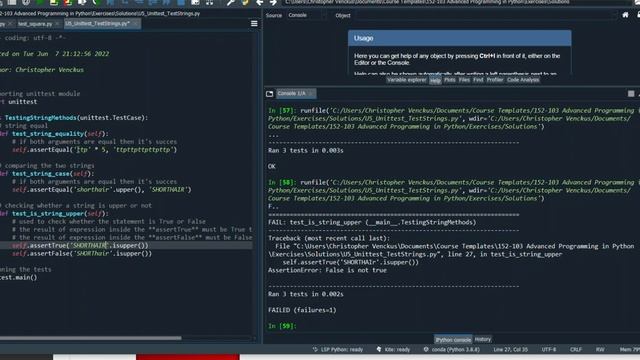This screenshot has width=640, height=360.
Task: Click the assertFalse('SHORTHair'.isupper()) line
Action: coord(82,253)
